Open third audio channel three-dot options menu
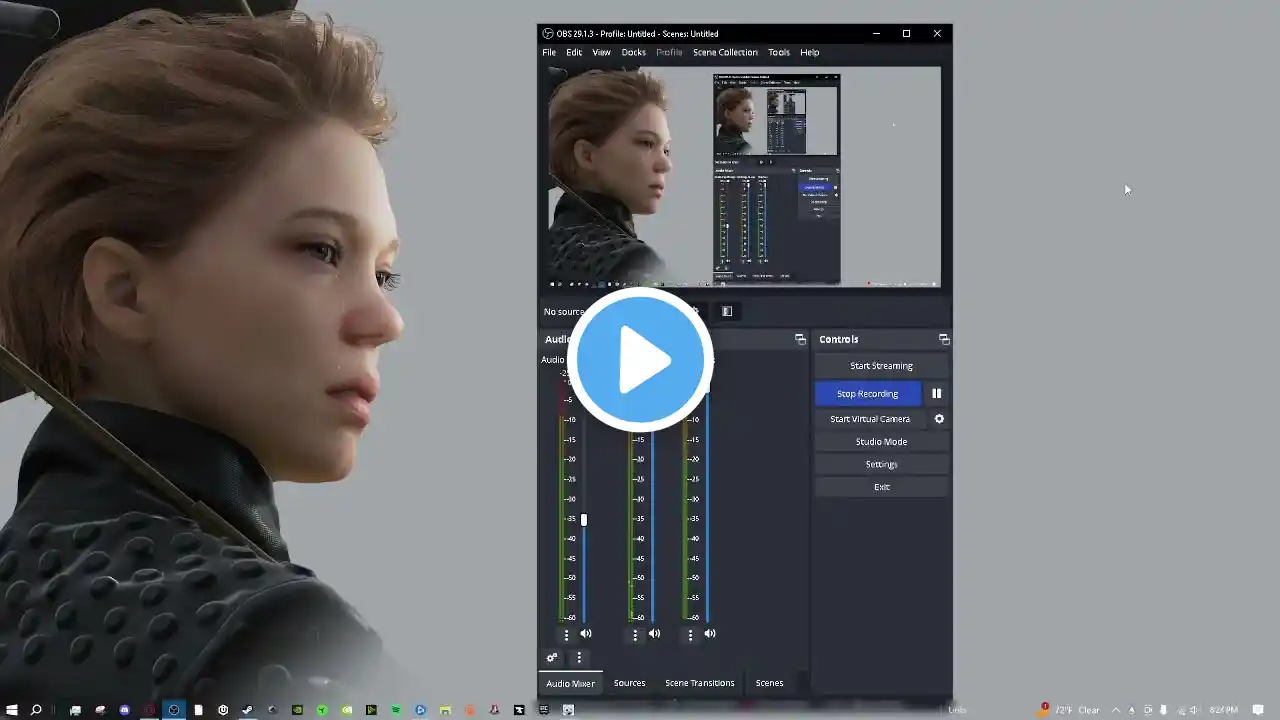Image resolution: width=1280 pixels, height=720 pixels. point(690,634)
